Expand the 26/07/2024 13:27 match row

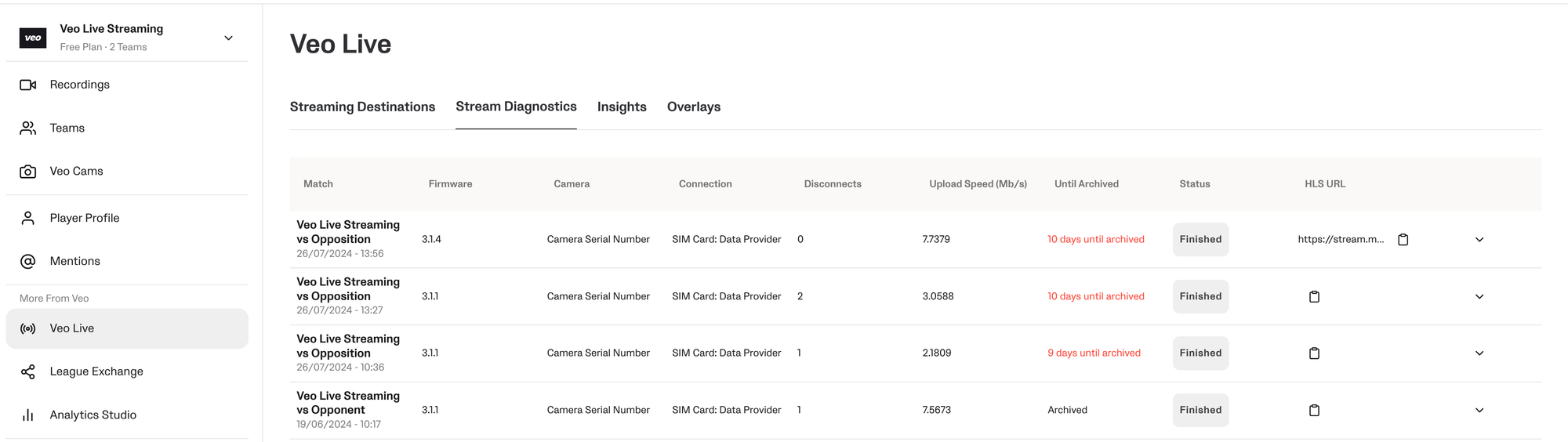pos(1479,296)
